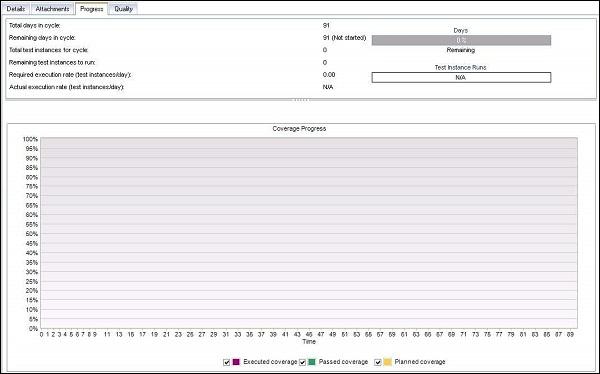600x374 pixels.
Task: Click the Planned coverage legend text
Action: pos(420,362)
